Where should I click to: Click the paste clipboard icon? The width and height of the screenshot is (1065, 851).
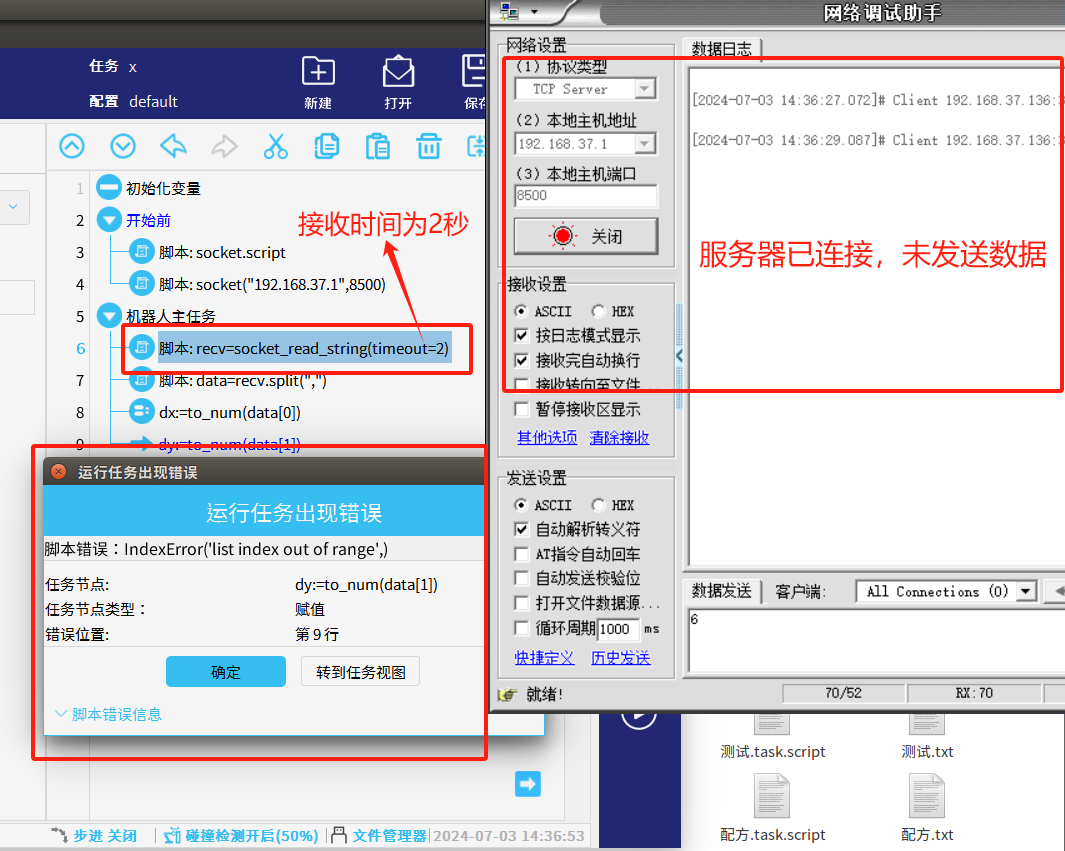pyautogui.click(x=377, y=146)
